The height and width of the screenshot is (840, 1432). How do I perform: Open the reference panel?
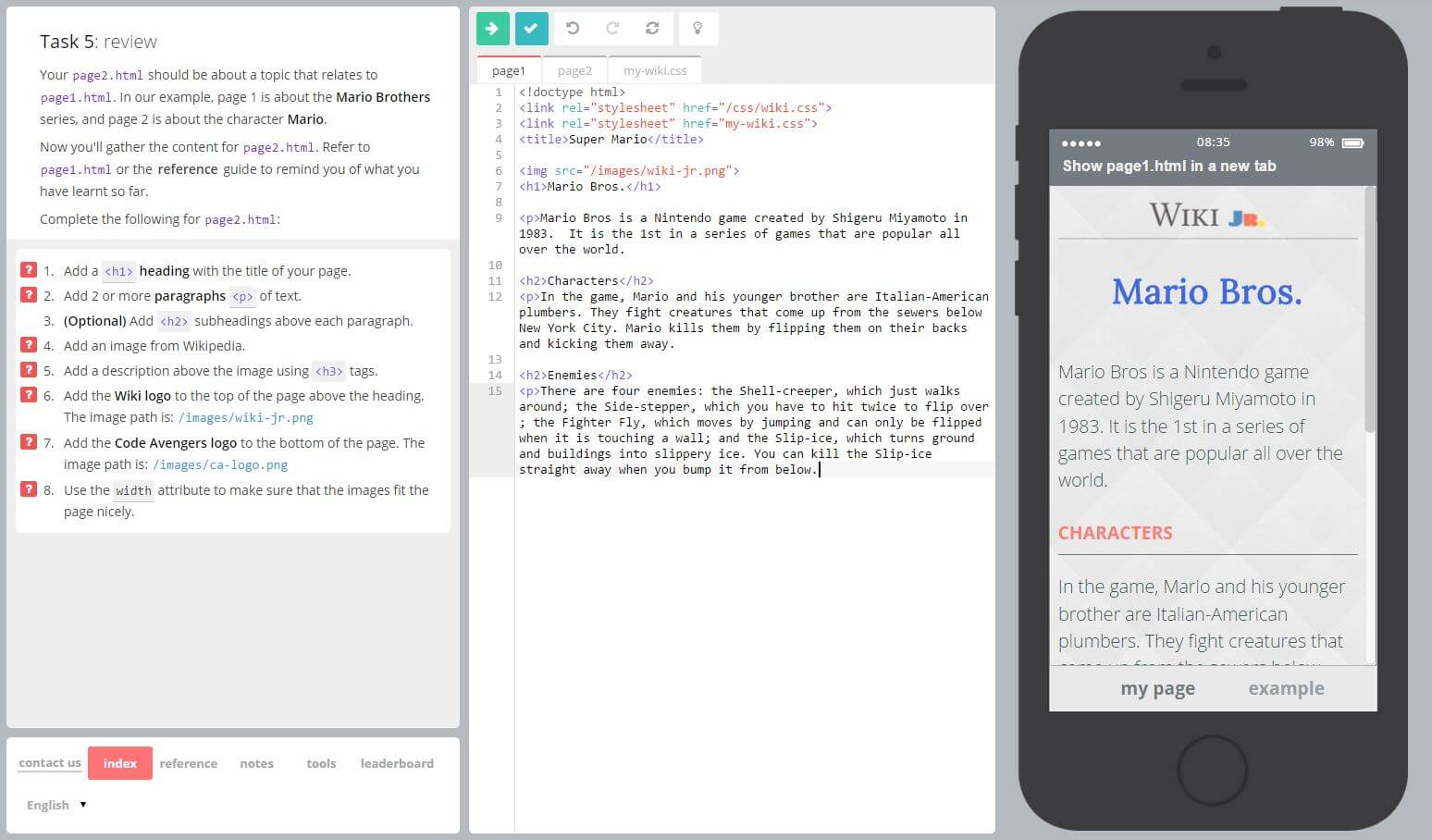click(188, 763)
